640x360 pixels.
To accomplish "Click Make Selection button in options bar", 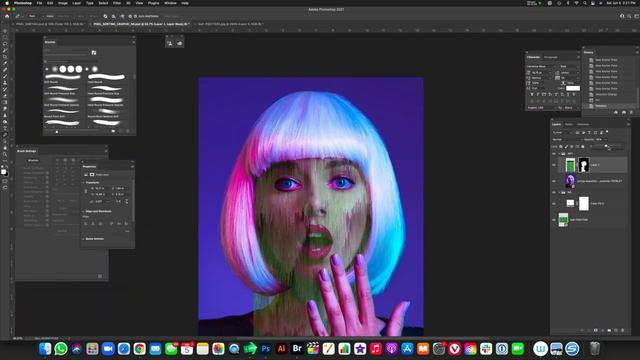I will [x=63, y=16].
